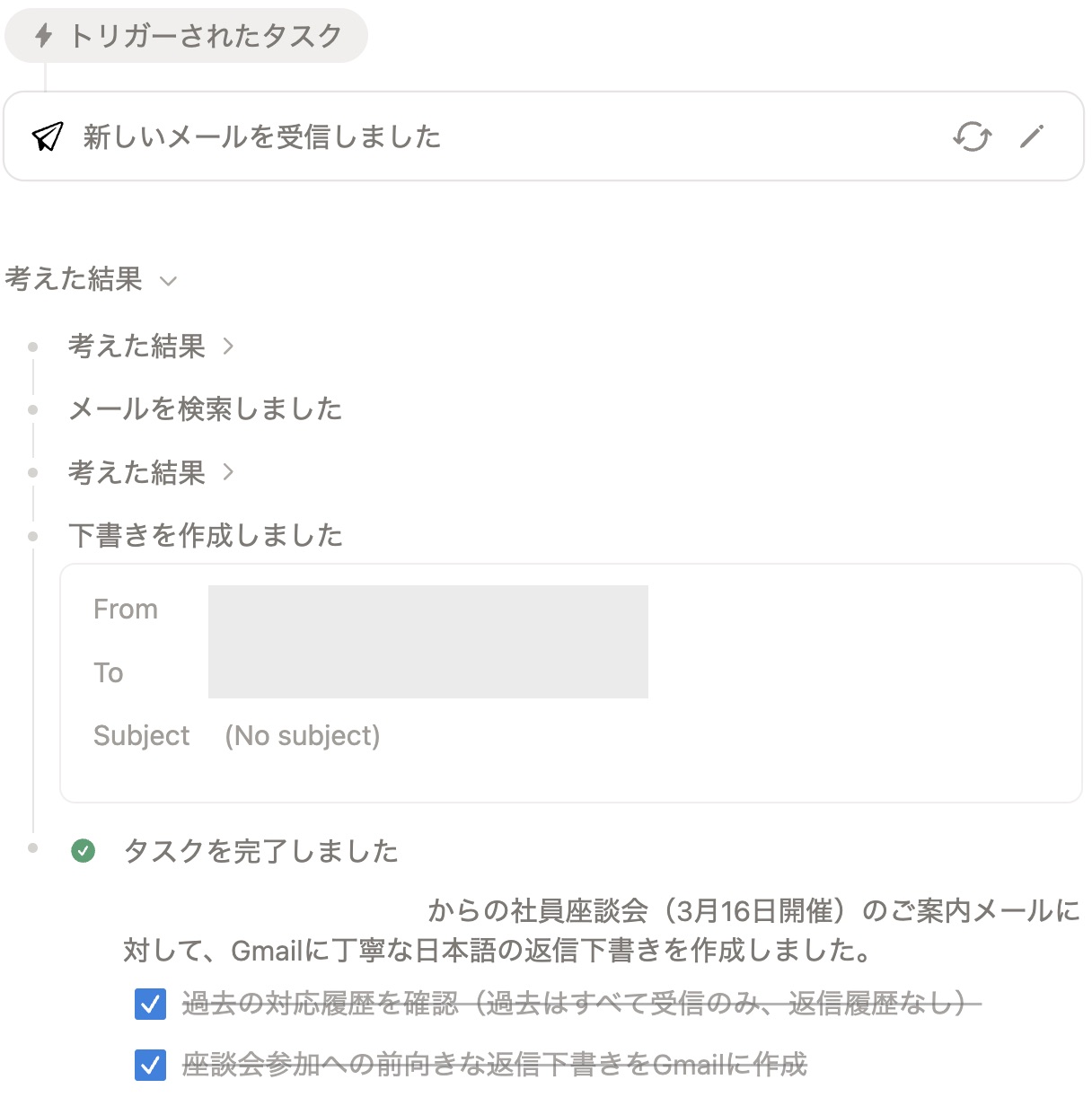Image resolution: width=1092 pixels, height=1097 pixels.
Task: Click the refresh icon to rerun the trigger
Action: (973, 137)
